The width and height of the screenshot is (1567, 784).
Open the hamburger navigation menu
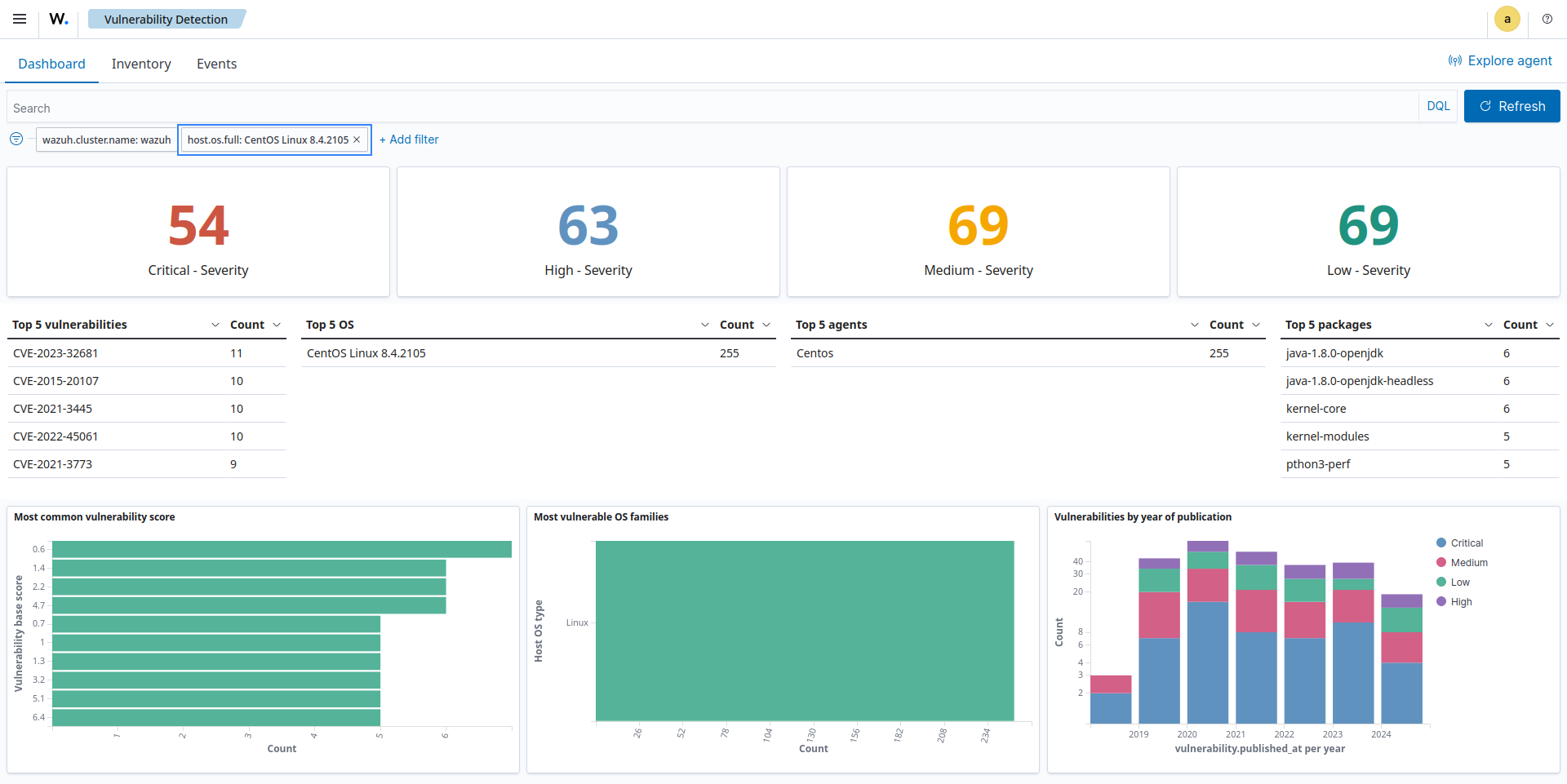click(20, 19)
